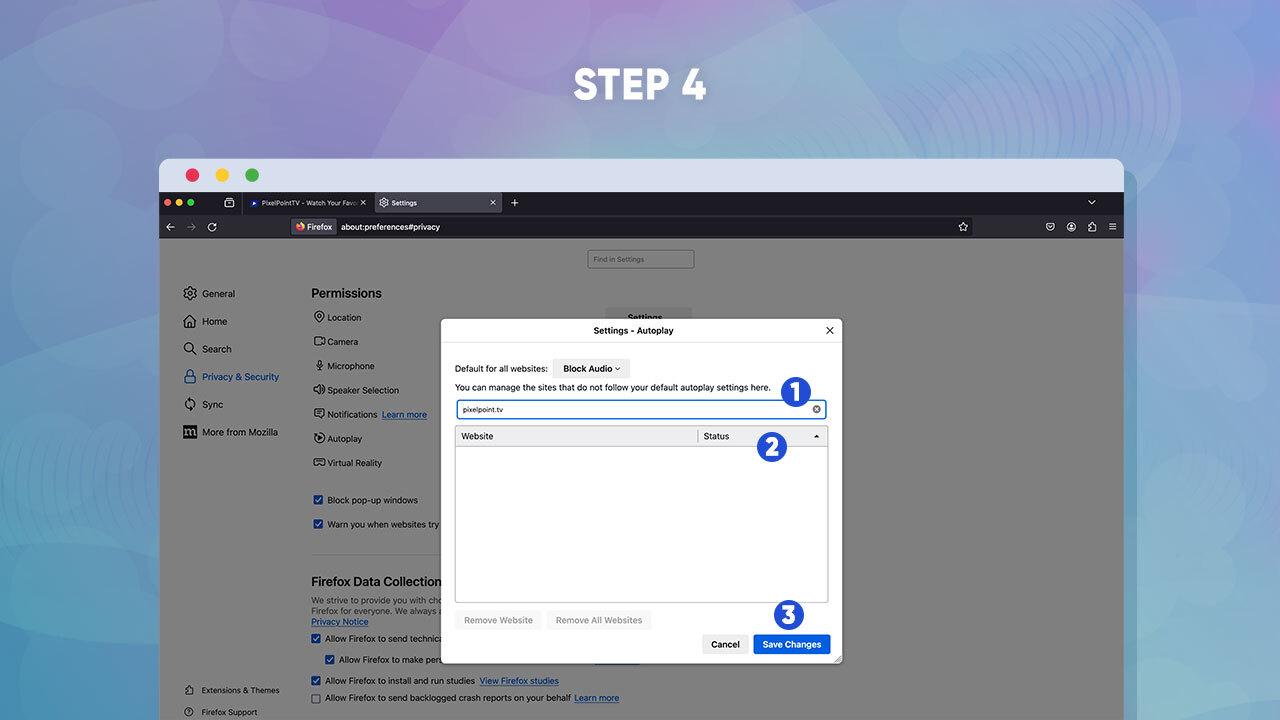The height and width of the screenshot is (720, 1280).
Task: Click the Autoplay permission icon
Action: pyautogui.click(x=319, y=438)
